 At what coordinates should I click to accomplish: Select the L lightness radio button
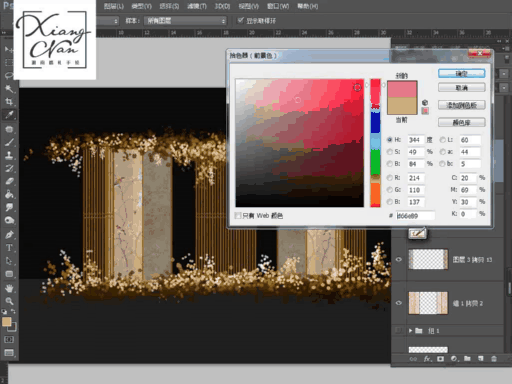pos(442,140)
